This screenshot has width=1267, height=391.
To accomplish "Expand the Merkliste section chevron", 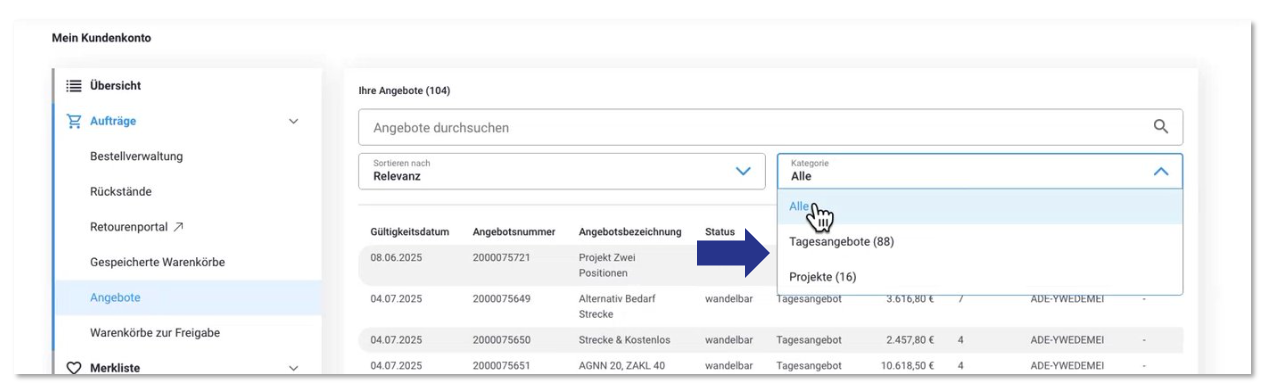I will (x=293, y=368).
